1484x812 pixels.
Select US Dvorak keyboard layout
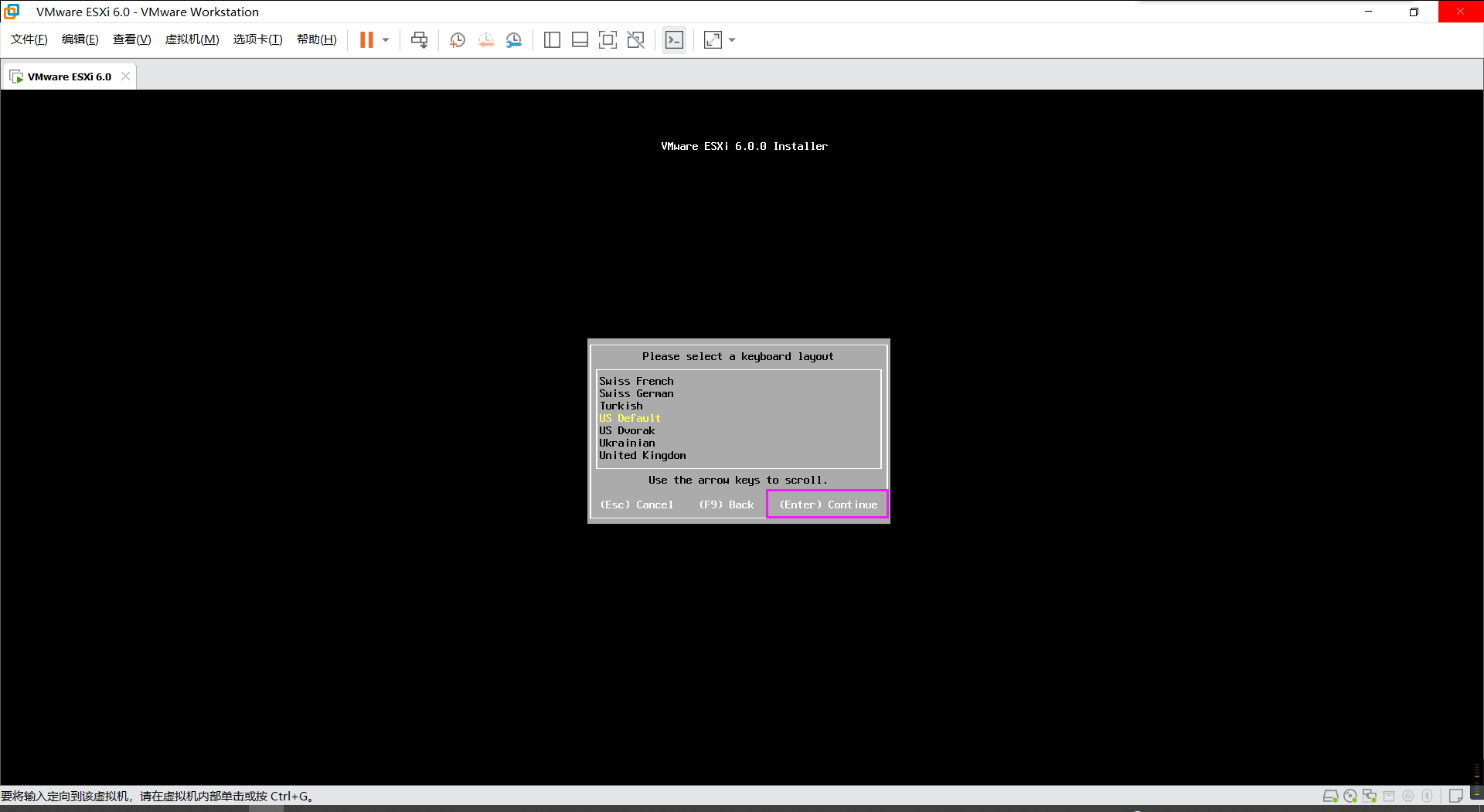(627, 430)
